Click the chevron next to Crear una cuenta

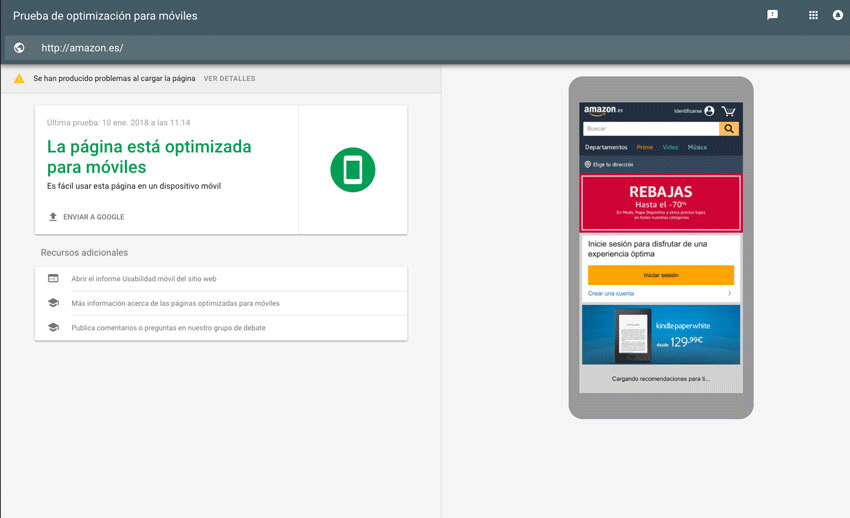coord(730,293)
